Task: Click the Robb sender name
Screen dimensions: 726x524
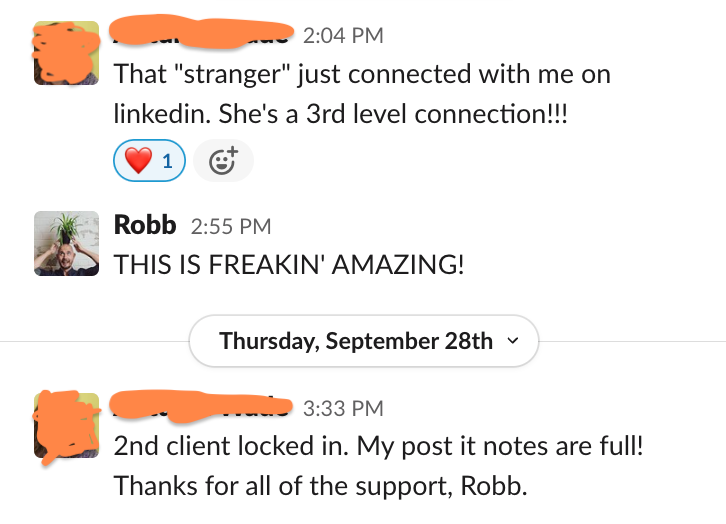Action: tap(145, 226)
